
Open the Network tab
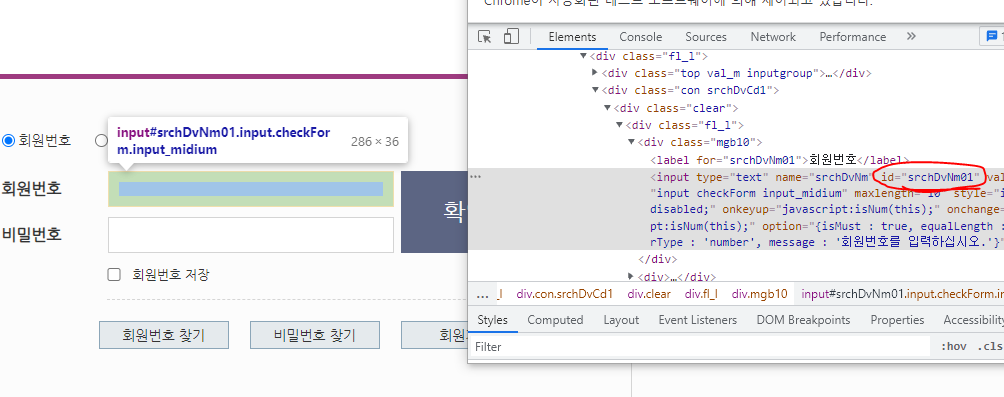pos(773,37)
